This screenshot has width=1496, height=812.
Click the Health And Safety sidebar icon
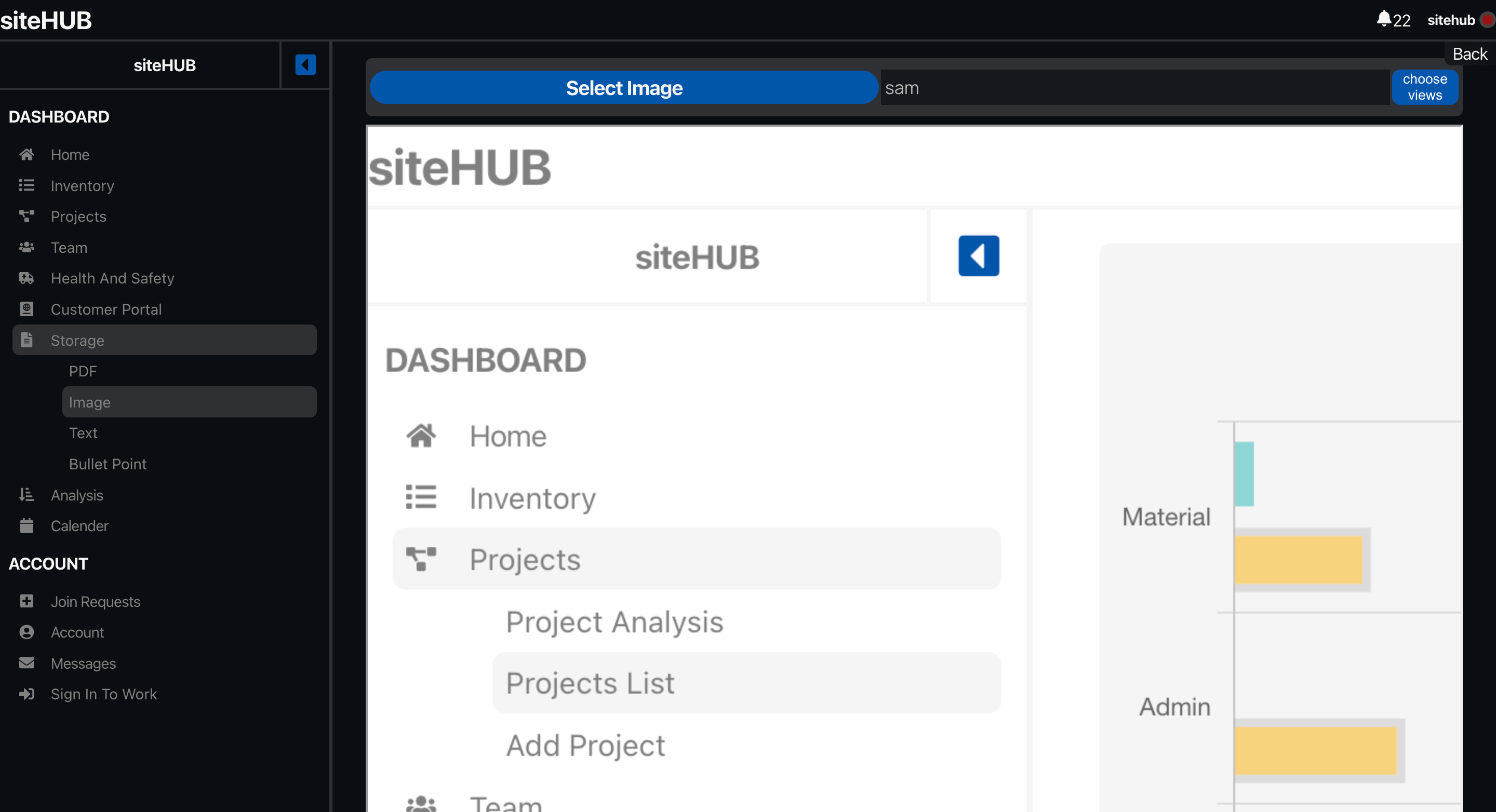coord(25,278)
